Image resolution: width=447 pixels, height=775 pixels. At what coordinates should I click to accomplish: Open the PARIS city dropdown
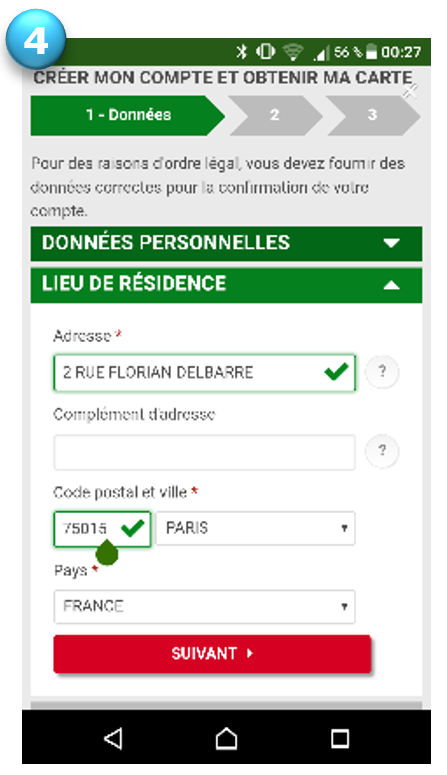[x=256, y=528]
